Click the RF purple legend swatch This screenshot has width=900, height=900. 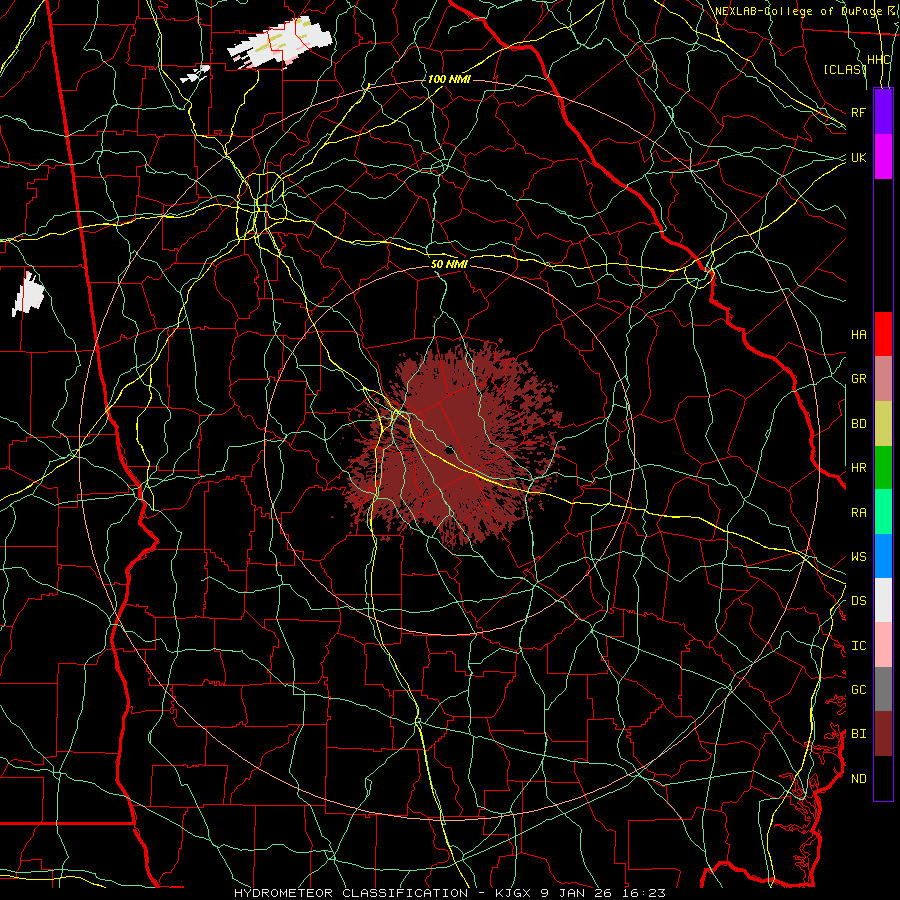883,112
